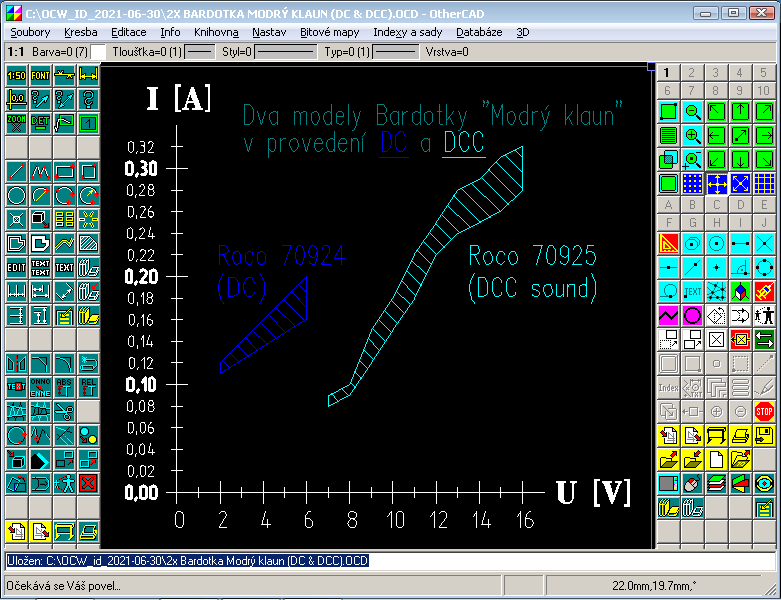The width and height of the screenshot is (781, 600).
Task: Select the magenta circle tool
Action: click(692, 315)
